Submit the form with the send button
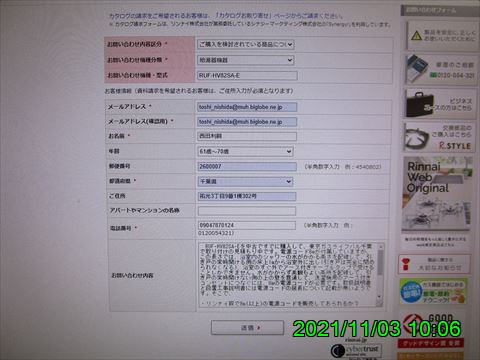The height and width of the screenshot is (360, 480). [247, 328]
